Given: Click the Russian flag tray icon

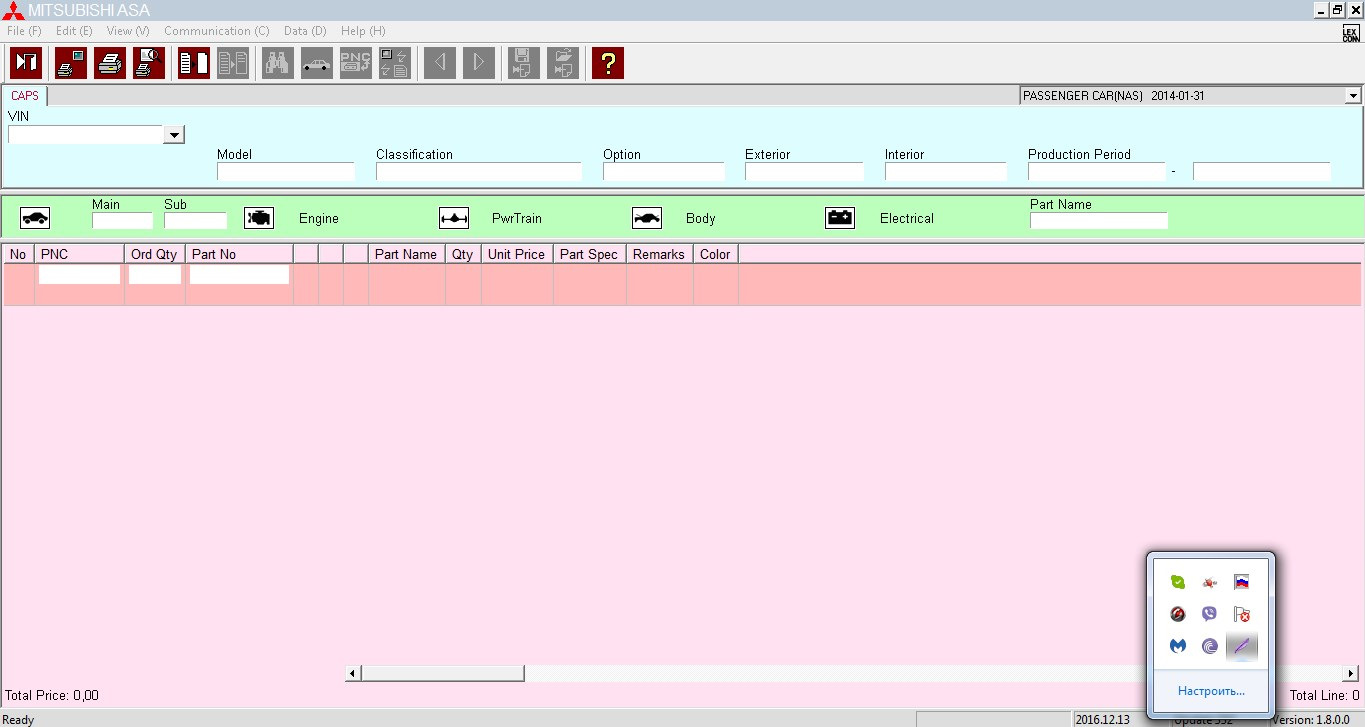Looking at the screenshot, I should [x=1241, y=582].
